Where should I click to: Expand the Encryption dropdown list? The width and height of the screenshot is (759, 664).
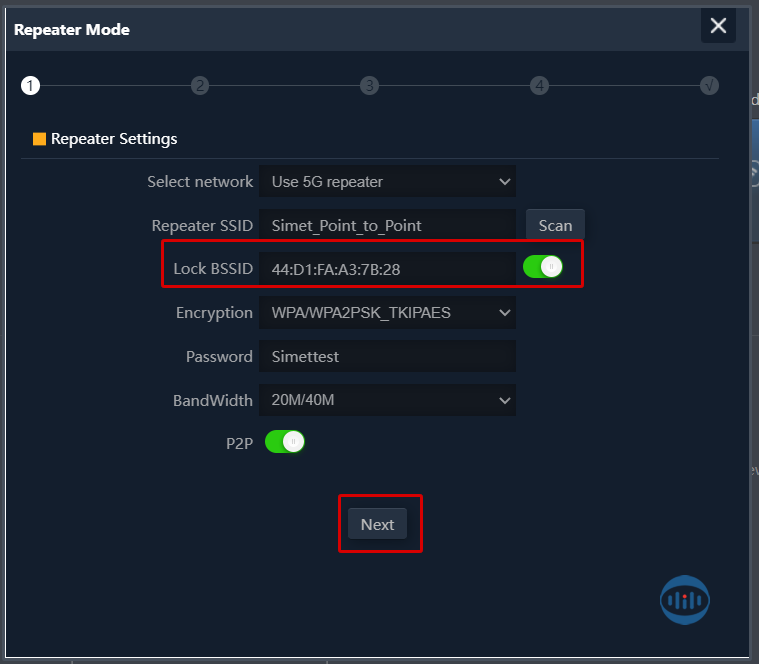tap(387, 313)
